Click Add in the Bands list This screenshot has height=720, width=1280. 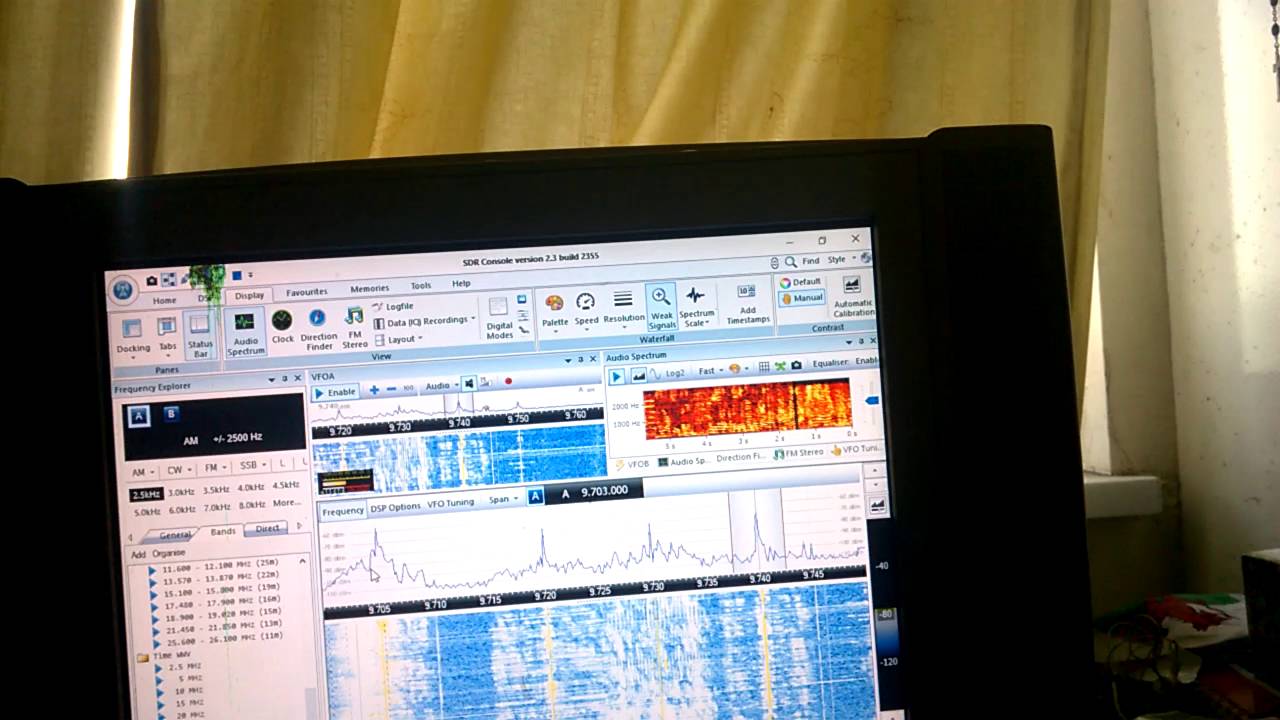pyautogui.click(x=138, y=554)
